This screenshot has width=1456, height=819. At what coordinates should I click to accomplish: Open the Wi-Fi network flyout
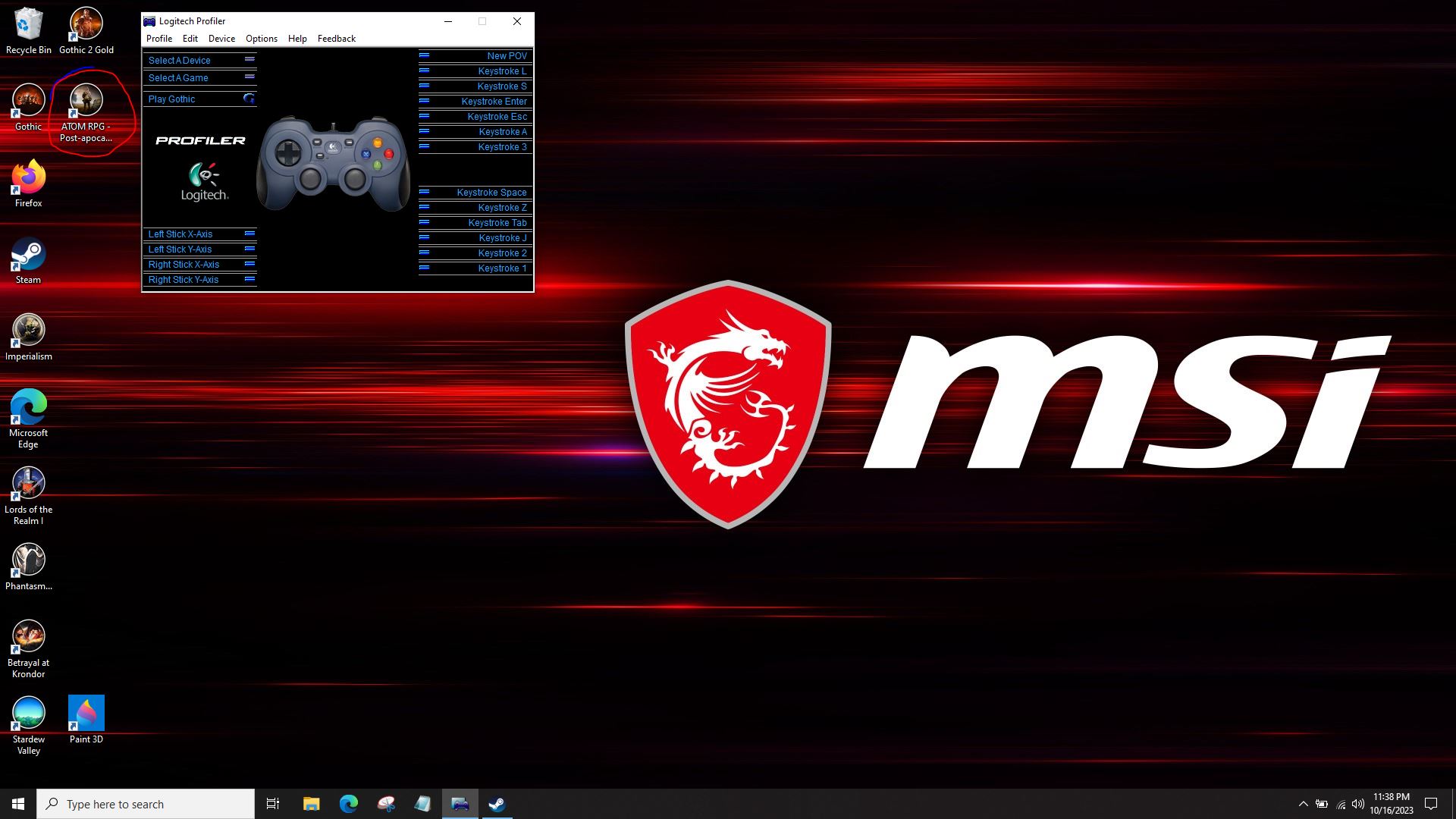point(1340,804)
